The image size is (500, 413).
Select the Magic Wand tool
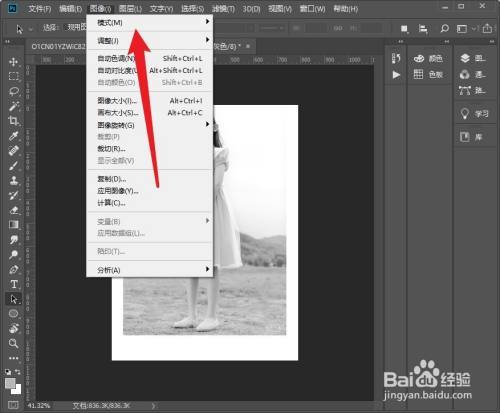pos(14,106)
